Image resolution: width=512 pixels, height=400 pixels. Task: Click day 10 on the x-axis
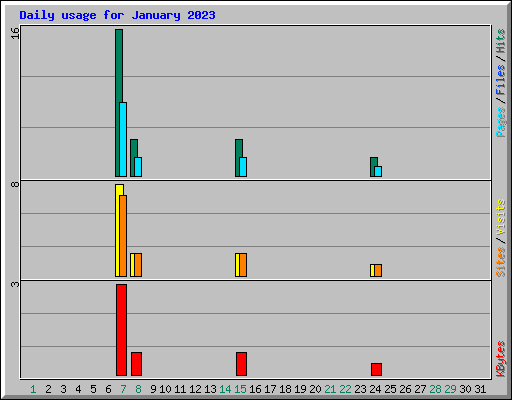coord(165,389)
